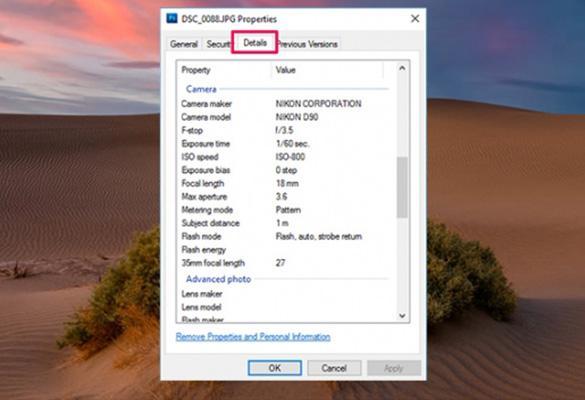Click the Cancel button
Viewport: 585px width, 400px height.
click(334, 368)
